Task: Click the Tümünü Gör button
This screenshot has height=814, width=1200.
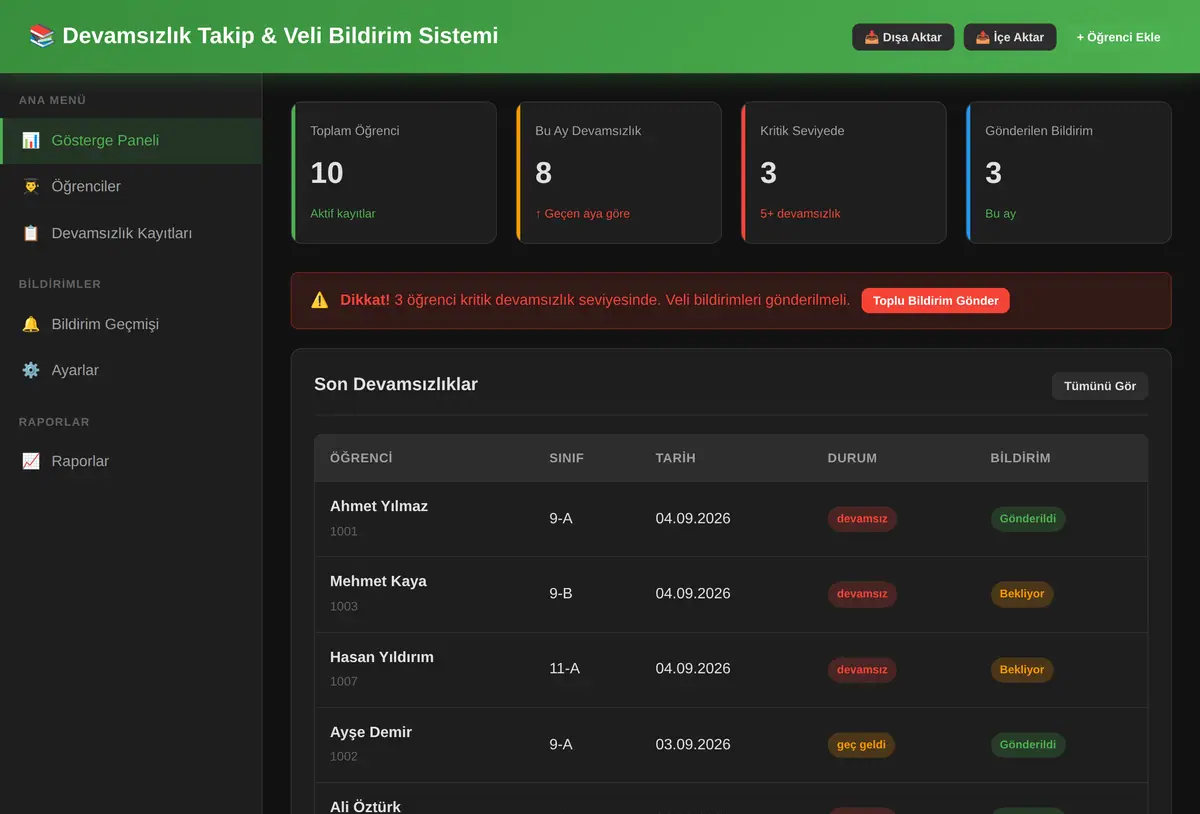Action: [1100, 386]
